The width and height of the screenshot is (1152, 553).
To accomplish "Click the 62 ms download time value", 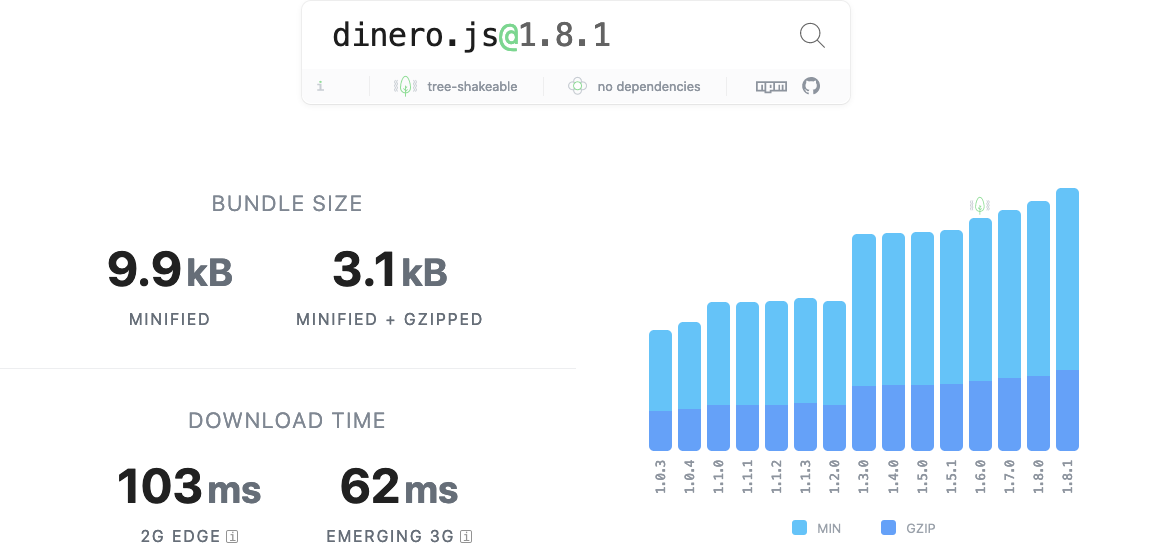I will click(x=399, y=487).
